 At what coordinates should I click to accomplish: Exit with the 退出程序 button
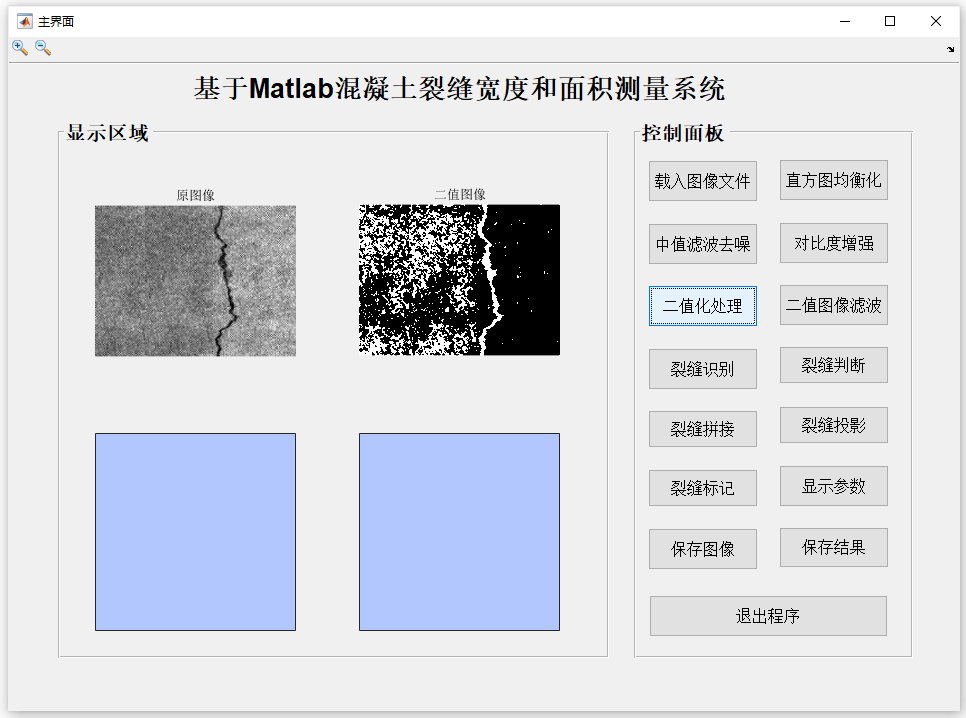click(x=768, y=616)
